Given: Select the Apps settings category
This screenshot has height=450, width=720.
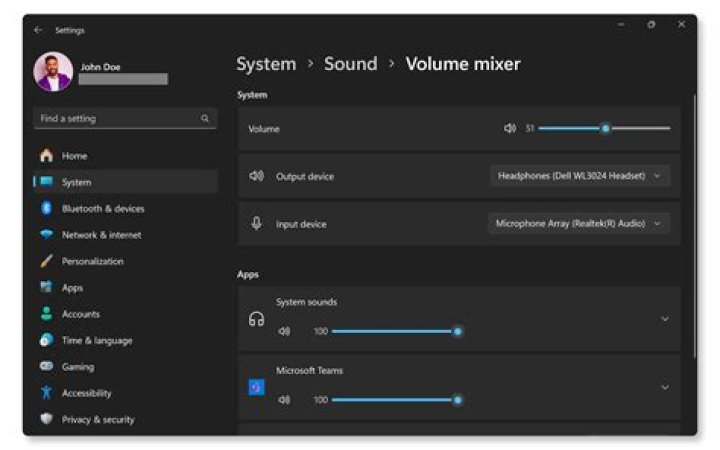Looking at the screenshot, I should [72, 288].
